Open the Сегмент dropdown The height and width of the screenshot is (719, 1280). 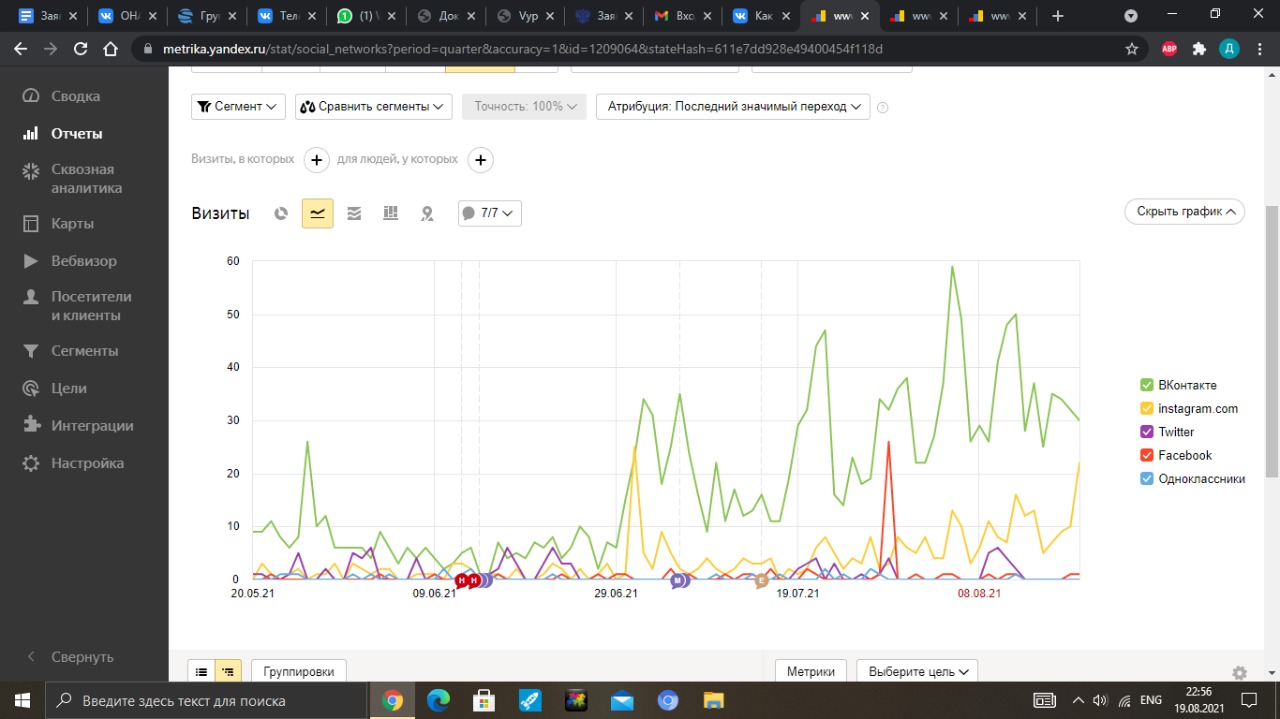click(238, 107)
